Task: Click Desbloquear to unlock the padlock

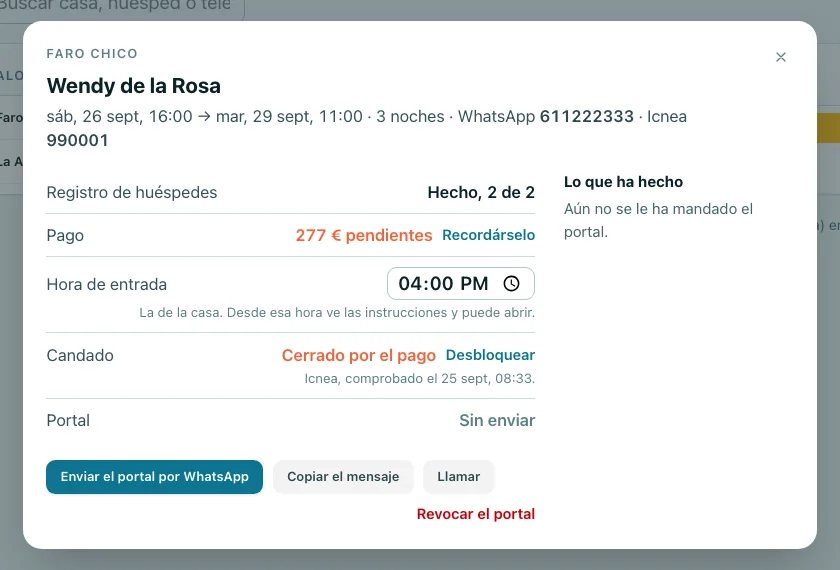Action: [490, 355]
